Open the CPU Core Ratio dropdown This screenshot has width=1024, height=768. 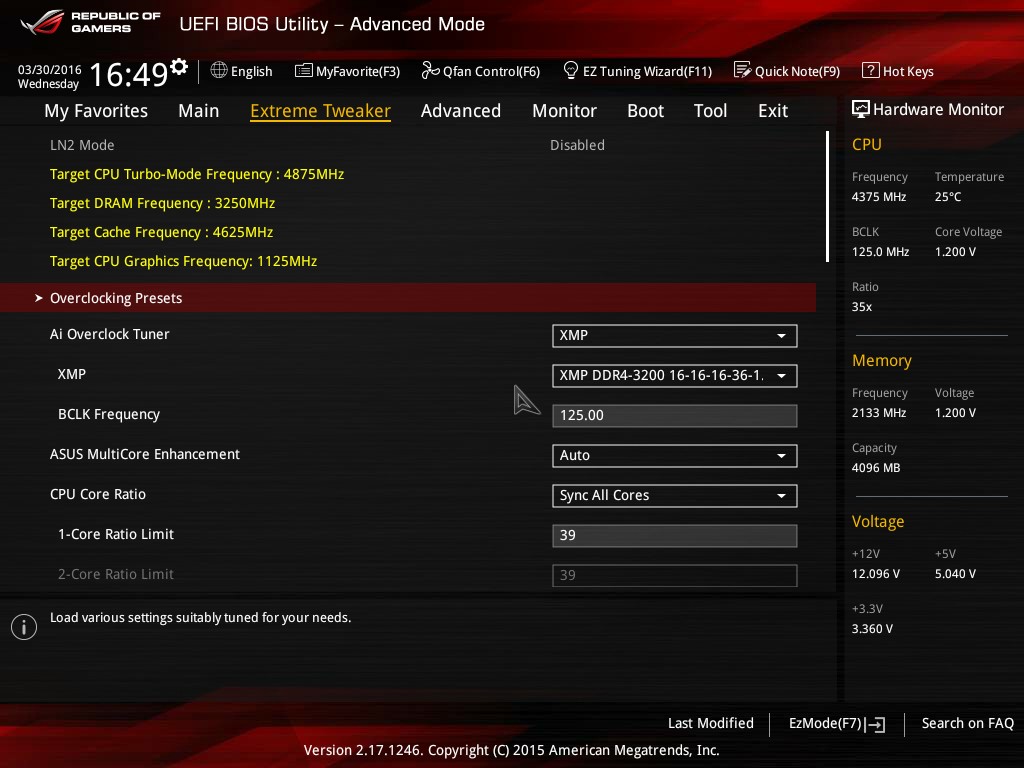point(675,496)
